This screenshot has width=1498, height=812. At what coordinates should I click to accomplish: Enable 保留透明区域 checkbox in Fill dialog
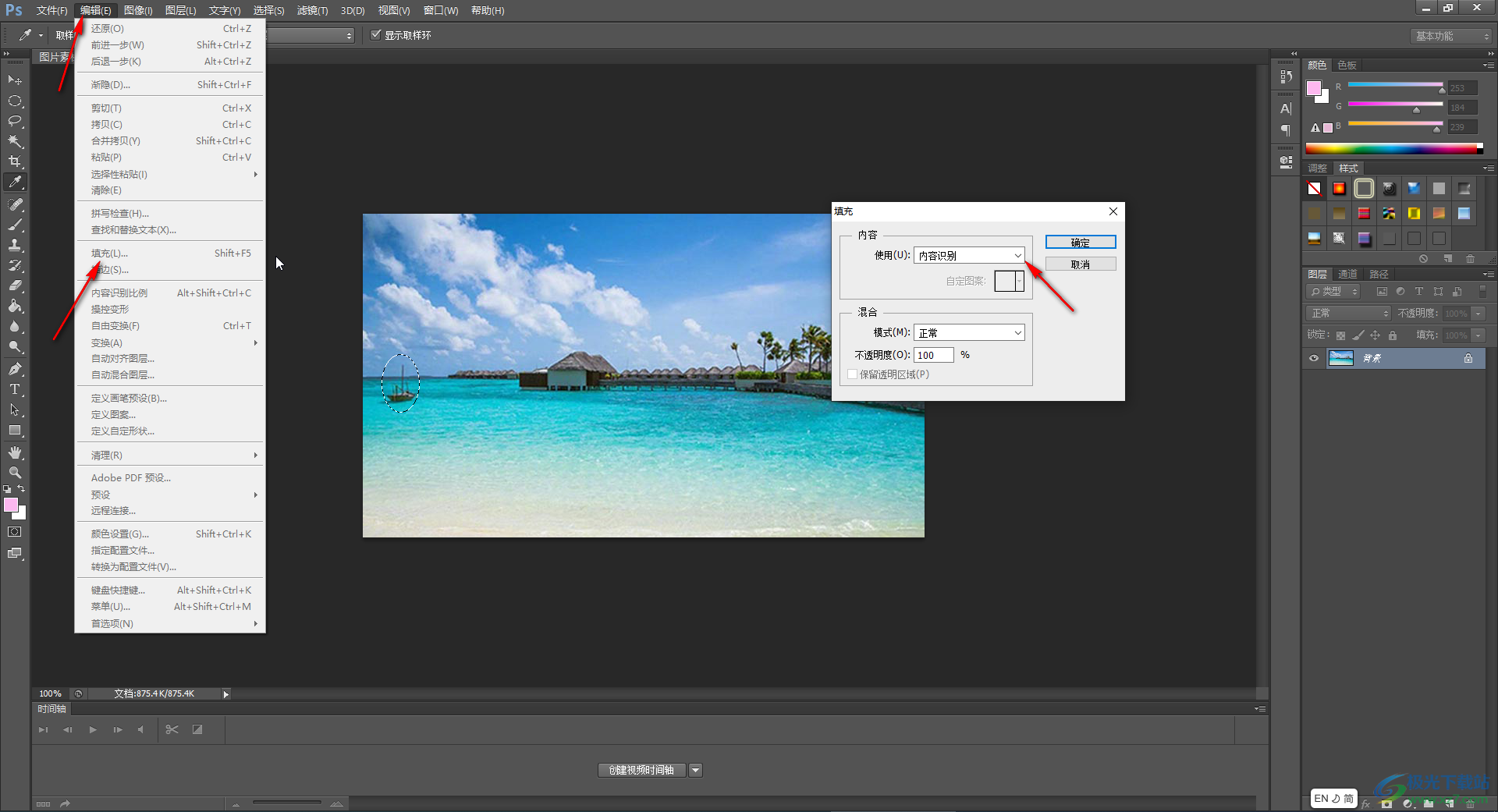tap(852, 374)
